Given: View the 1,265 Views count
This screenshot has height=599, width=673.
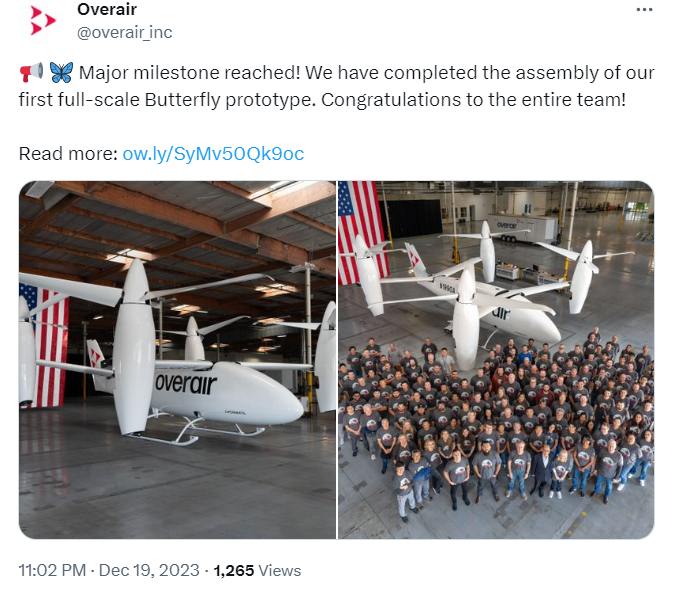Looking at the screenshot, I should pyautogui.click(x=257, y=570).
